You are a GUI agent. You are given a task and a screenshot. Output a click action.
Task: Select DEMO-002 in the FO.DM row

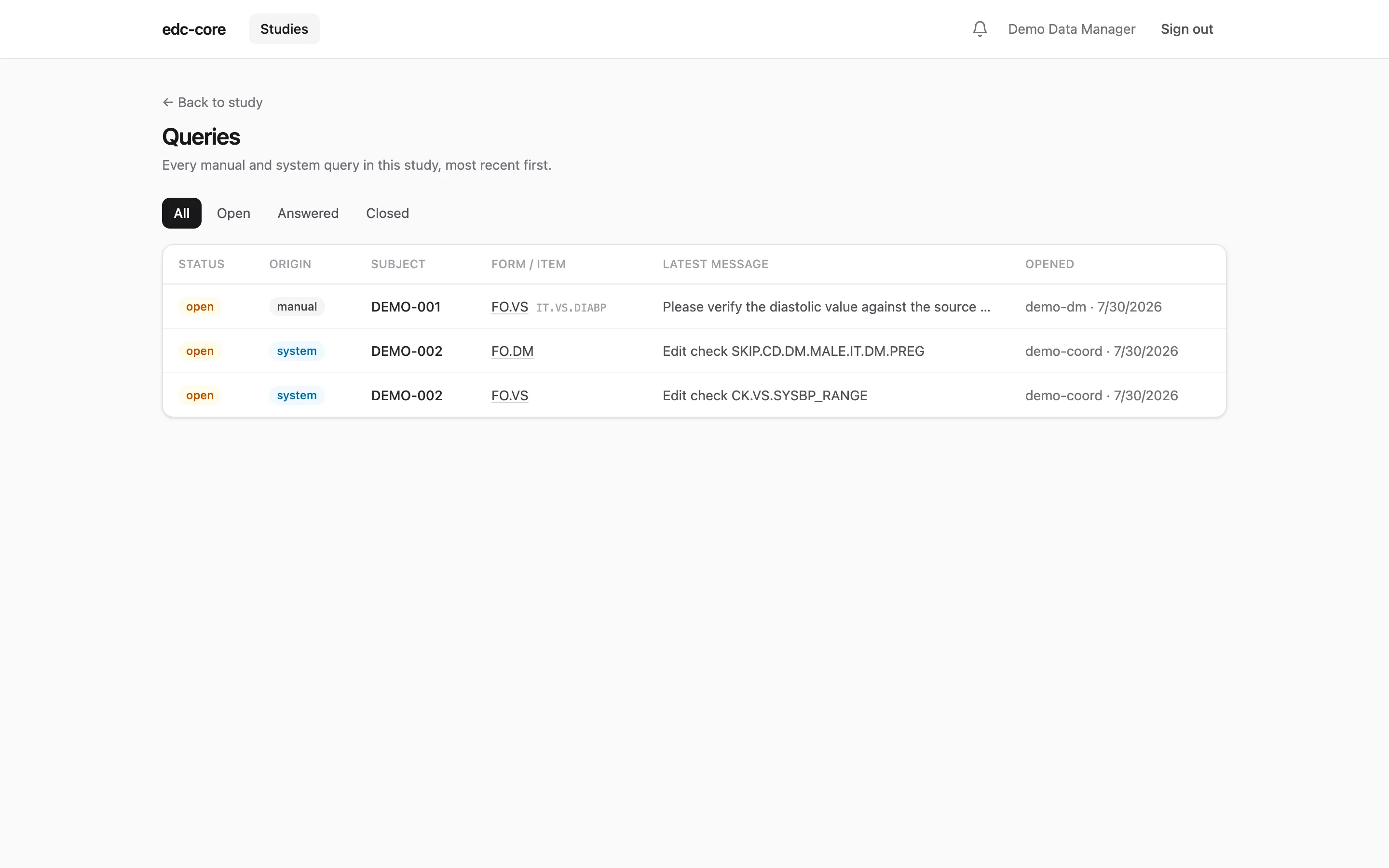click(407, 351)
